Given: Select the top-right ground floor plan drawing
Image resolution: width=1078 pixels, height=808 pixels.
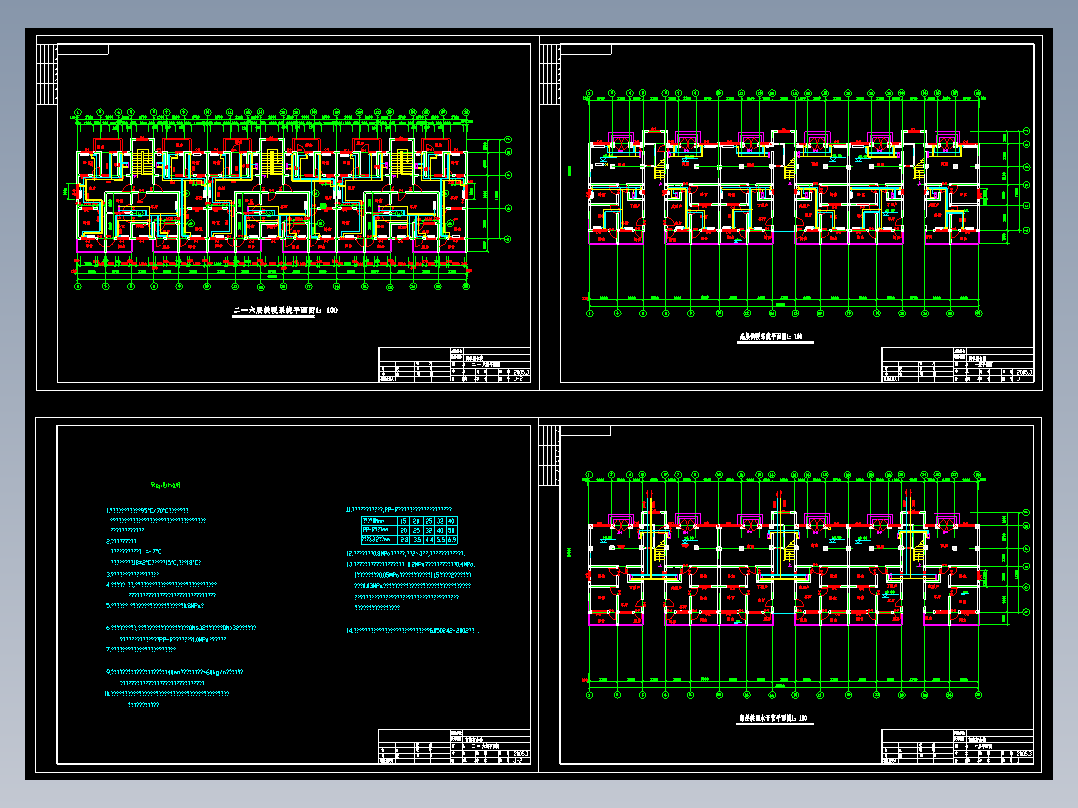Looking at the screenshot, I should [804, 203].
